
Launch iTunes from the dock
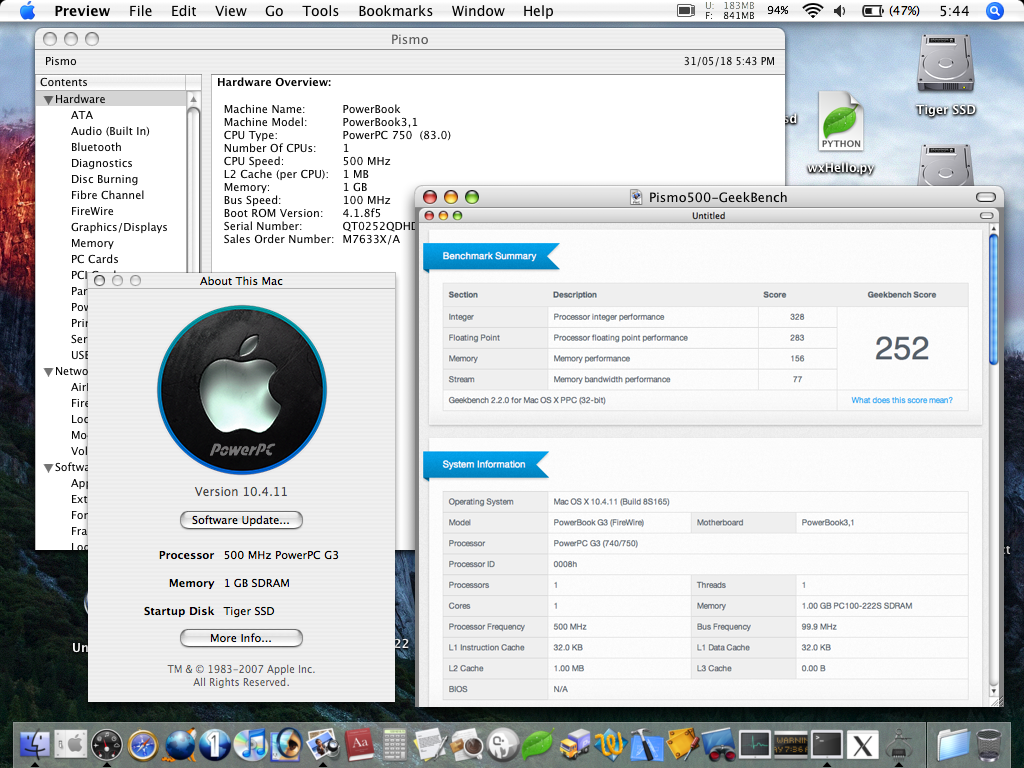(251, 744)
